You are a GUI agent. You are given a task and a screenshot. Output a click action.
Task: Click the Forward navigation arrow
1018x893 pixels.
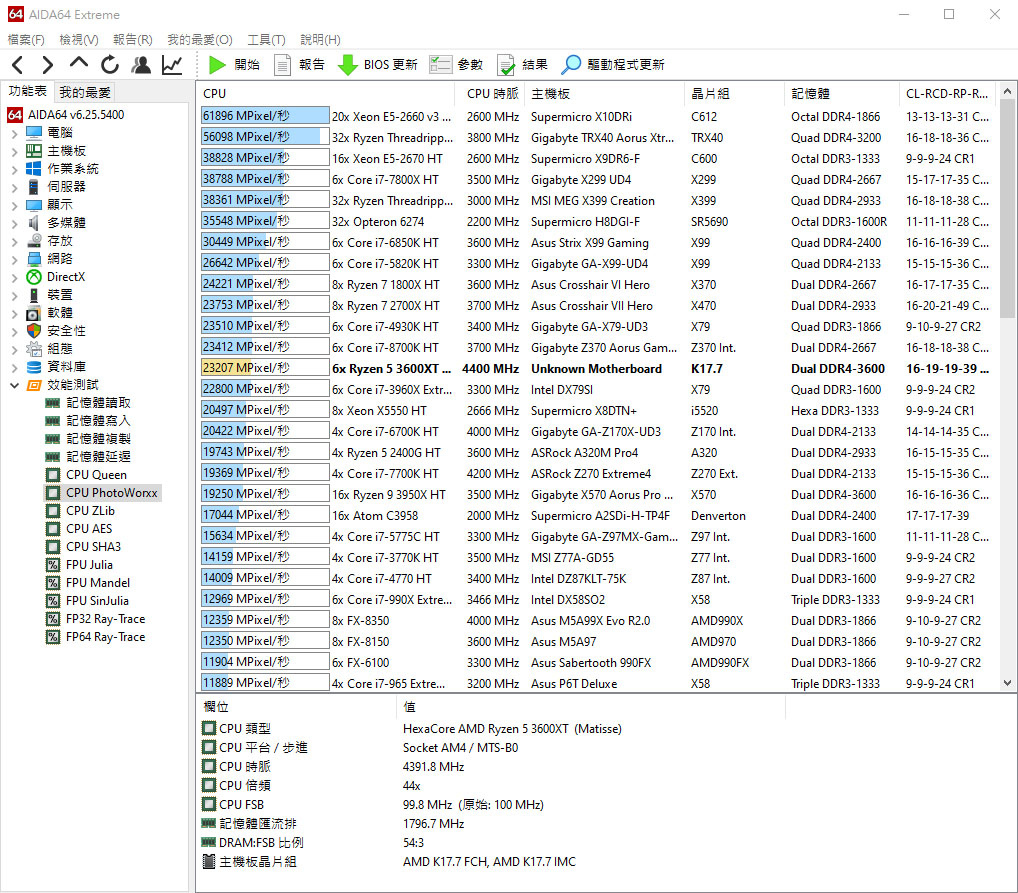click(47, 65)
